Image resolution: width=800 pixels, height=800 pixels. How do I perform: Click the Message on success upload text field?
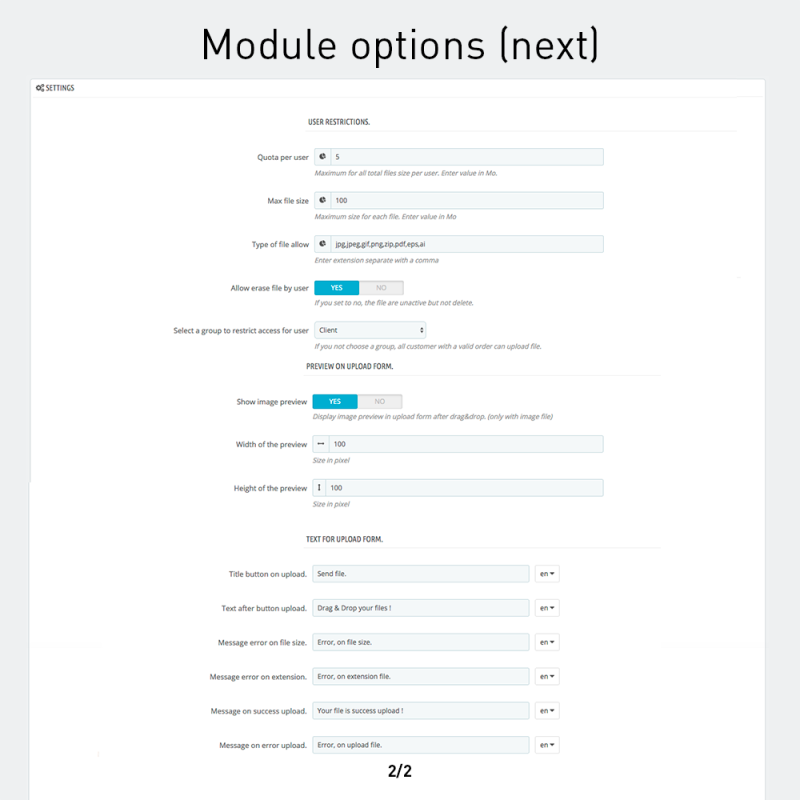tap(420, 710)
